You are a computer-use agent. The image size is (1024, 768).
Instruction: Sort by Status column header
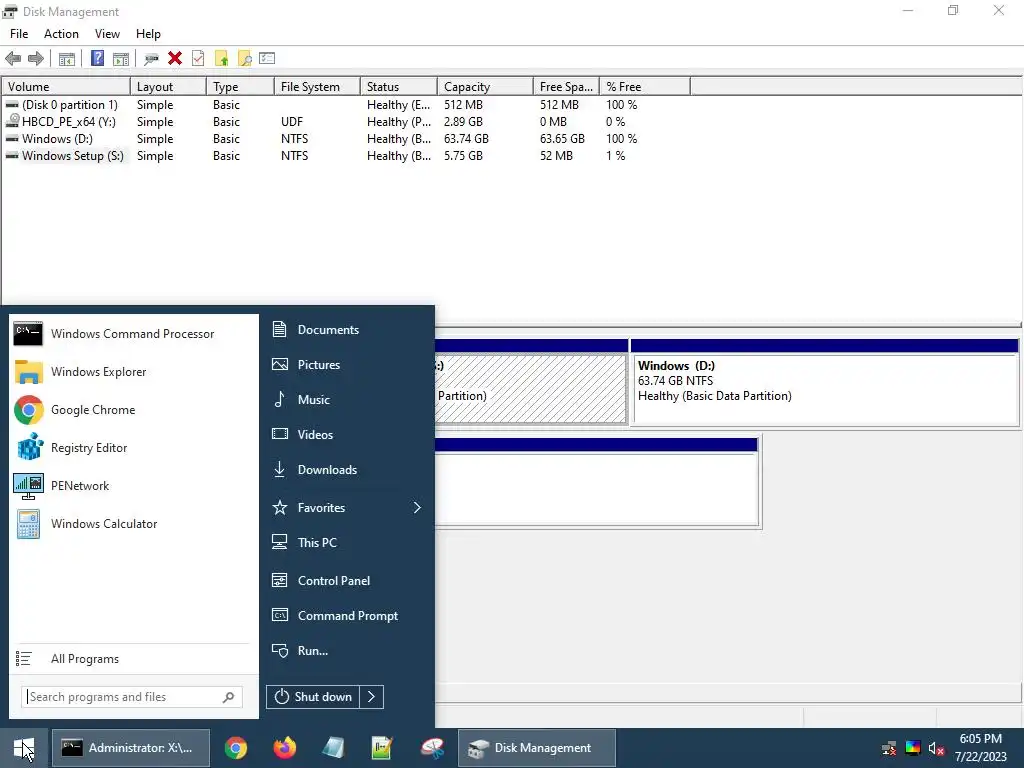pyautogui.click(x=399, y=87)
